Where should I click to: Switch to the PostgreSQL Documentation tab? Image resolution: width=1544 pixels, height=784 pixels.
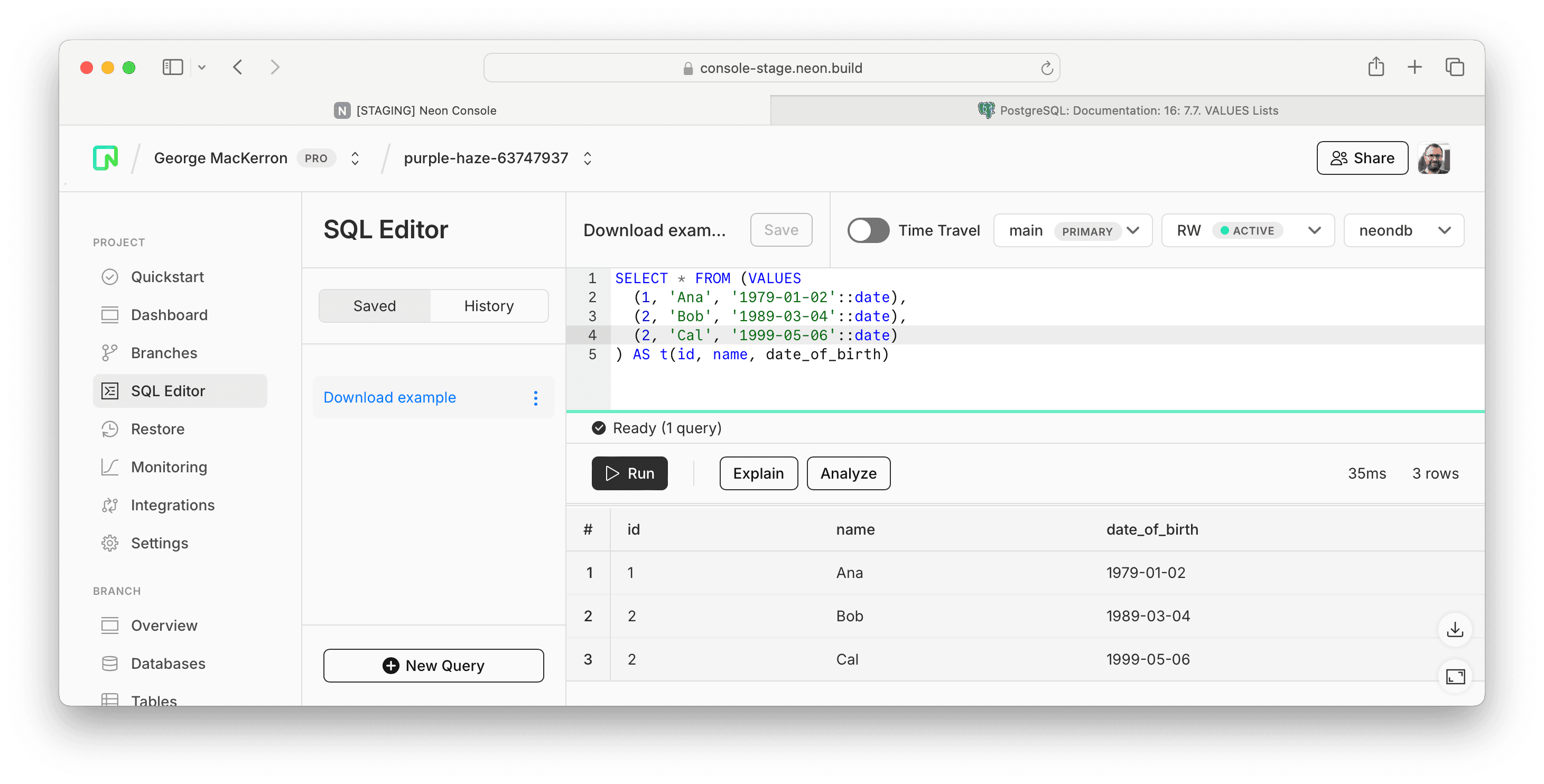pos(1127,111)
